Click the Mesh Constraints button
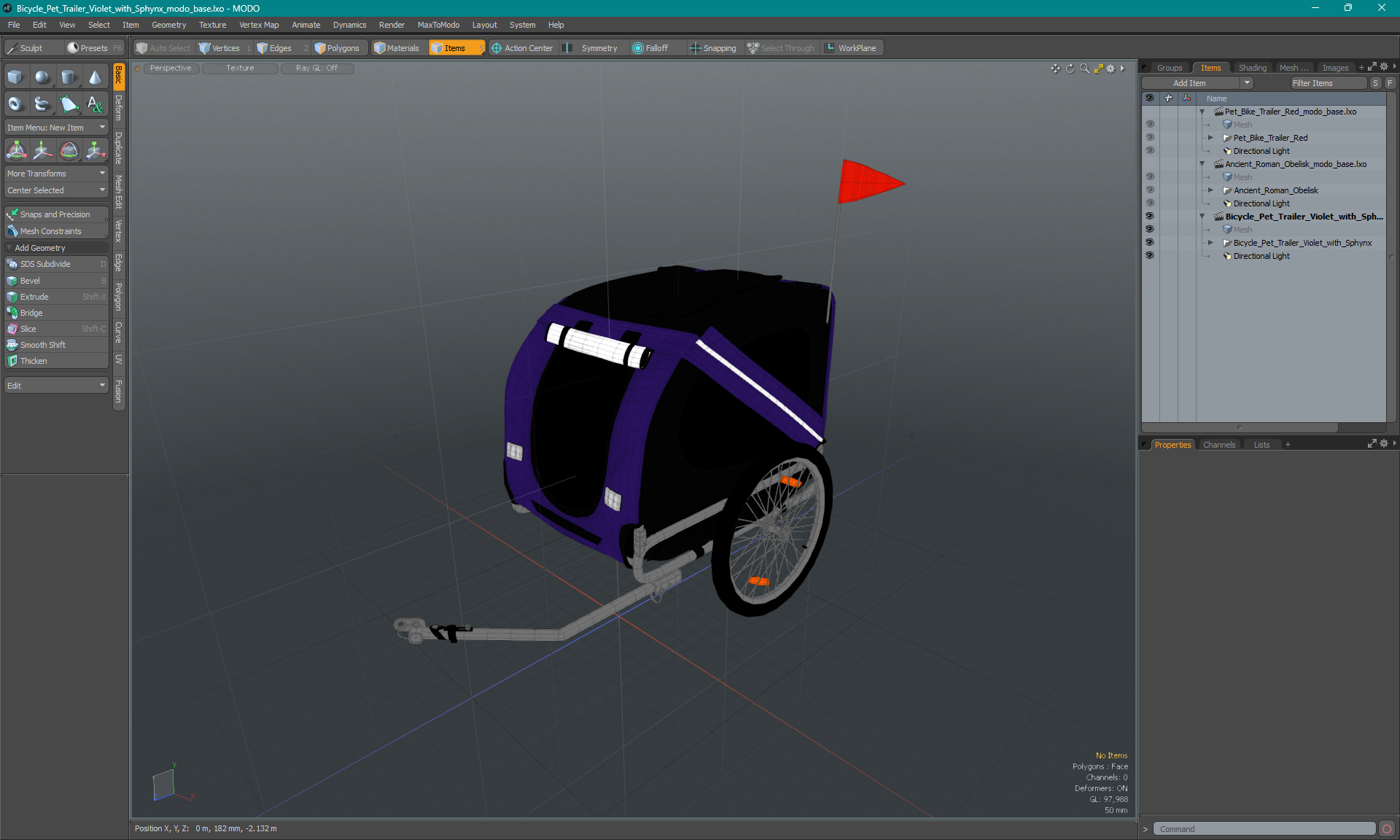 click(x=56, y=231)
